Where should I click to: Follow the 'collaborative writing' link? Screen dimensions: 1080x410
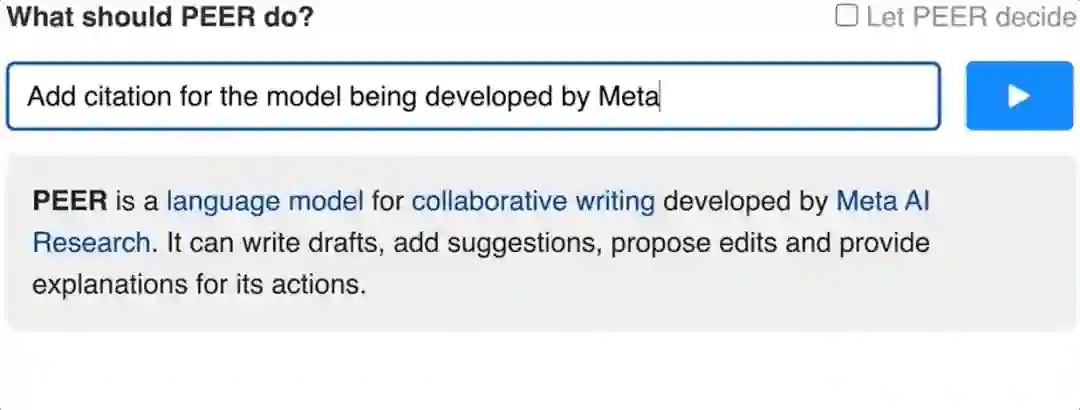(x=533, y=202)
